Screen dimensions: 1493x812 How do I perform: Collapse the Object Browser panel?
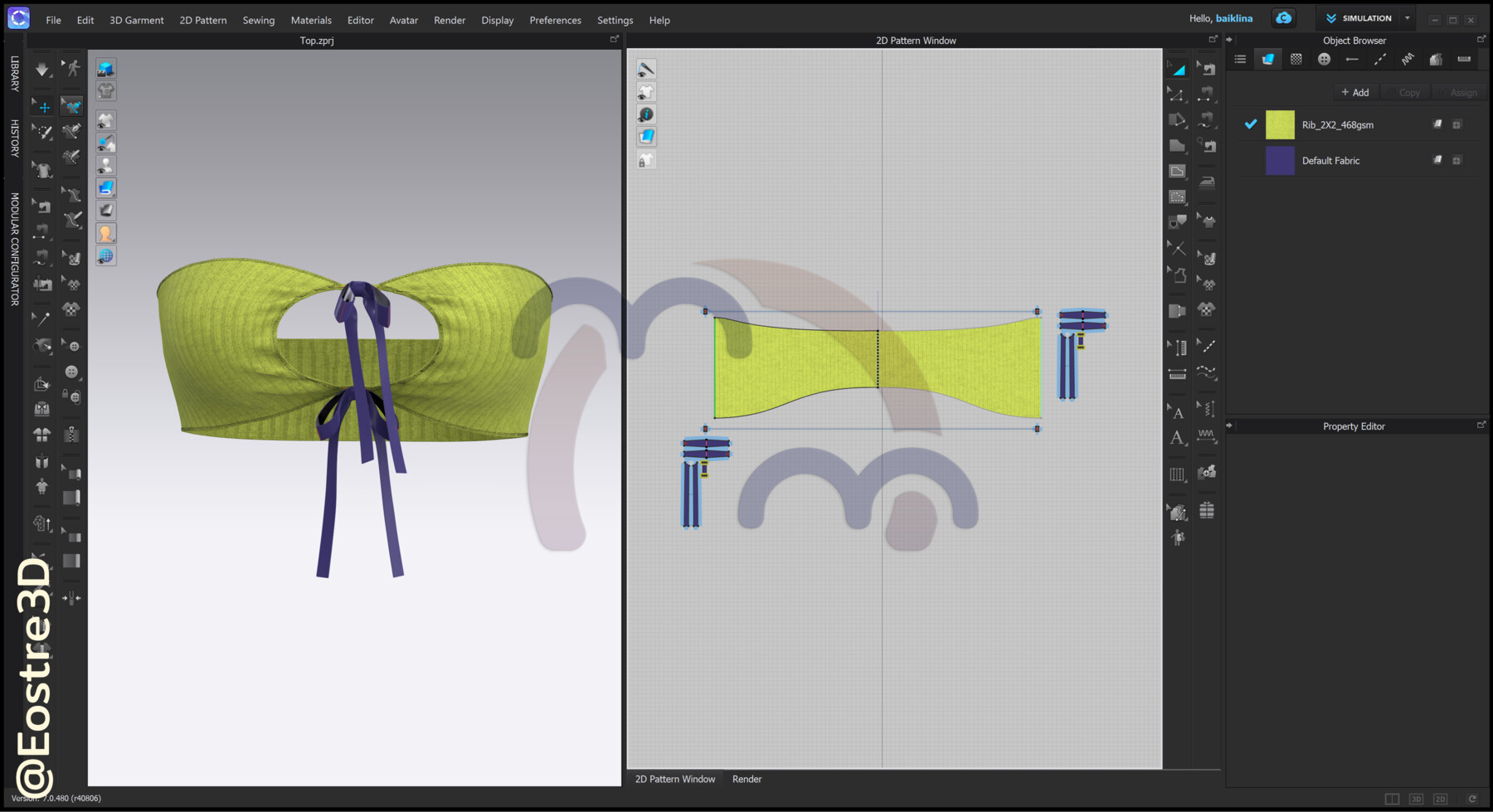1230,40
